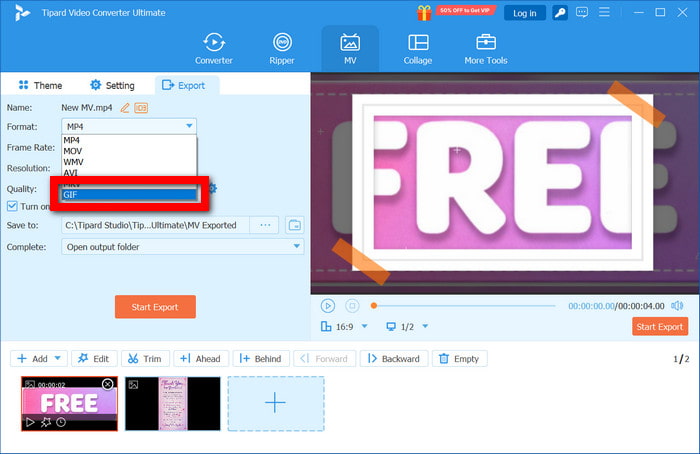This screenshot has height=454, width=700.
Task: Expand the Add dropdown arrow
Action: pyautogui.click(x=58, y=358)
